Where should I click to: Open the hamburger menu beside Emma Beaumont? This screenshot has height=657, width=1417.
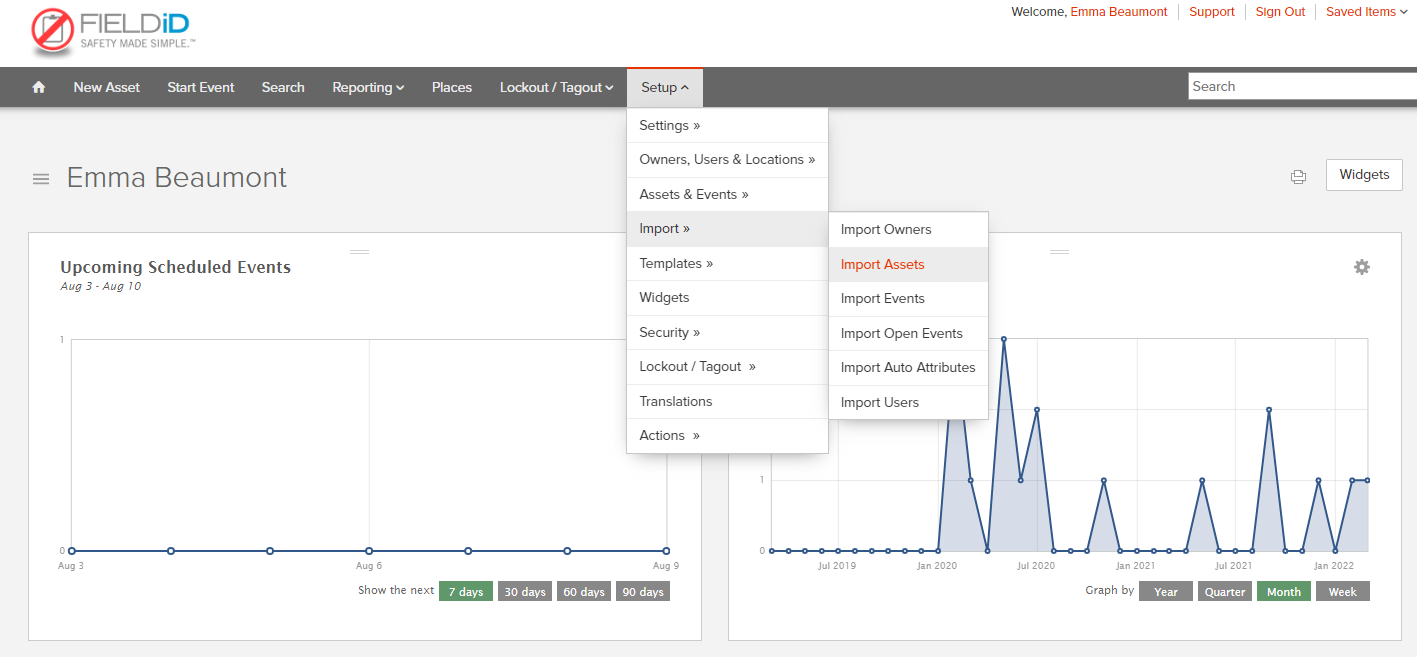click(41, 179)
